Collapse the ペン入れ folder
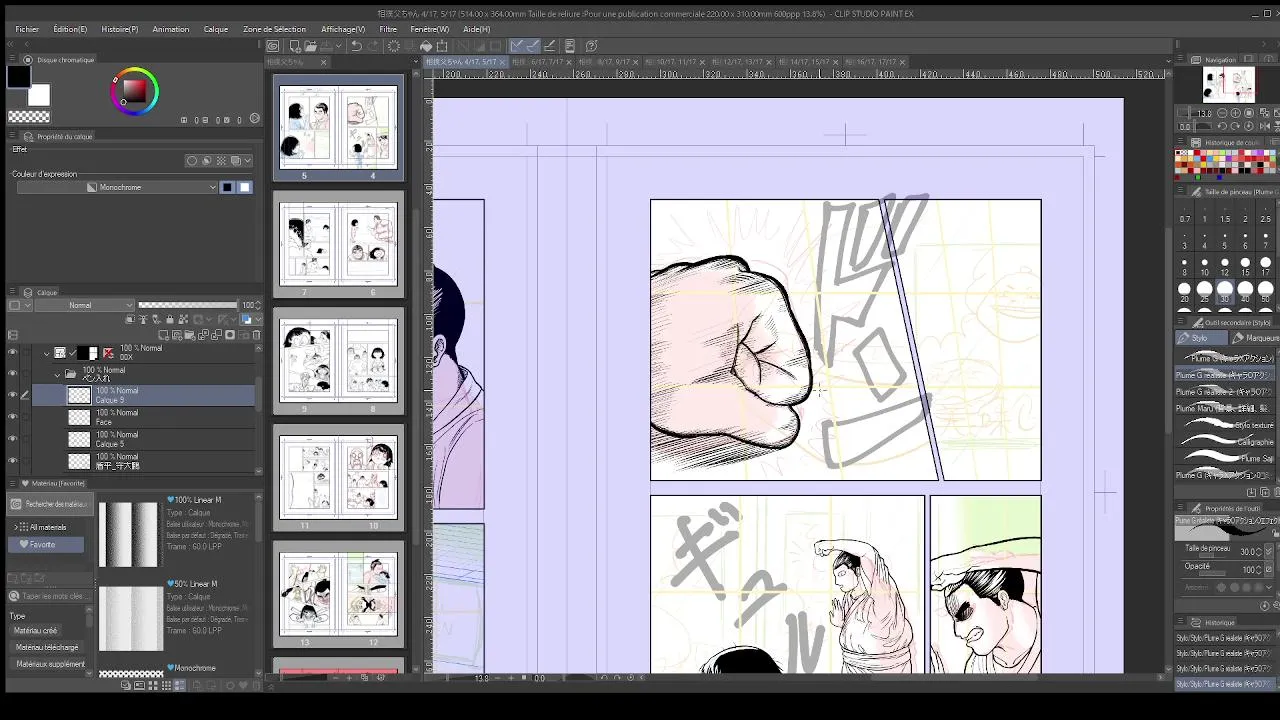Image resolution: width=1280 pixels, height=720 pixels. [x=57, y=375]
